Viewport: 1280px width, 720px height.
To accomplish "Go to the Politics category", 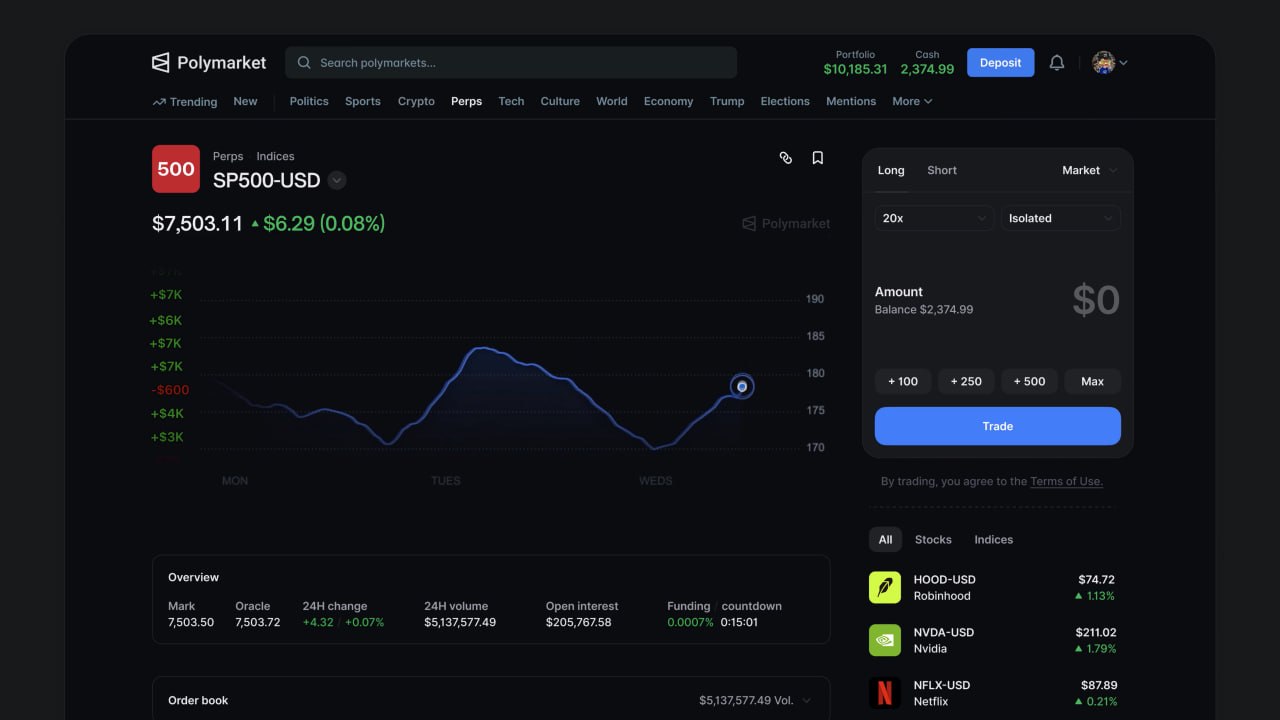I will [x=309, y=102].
